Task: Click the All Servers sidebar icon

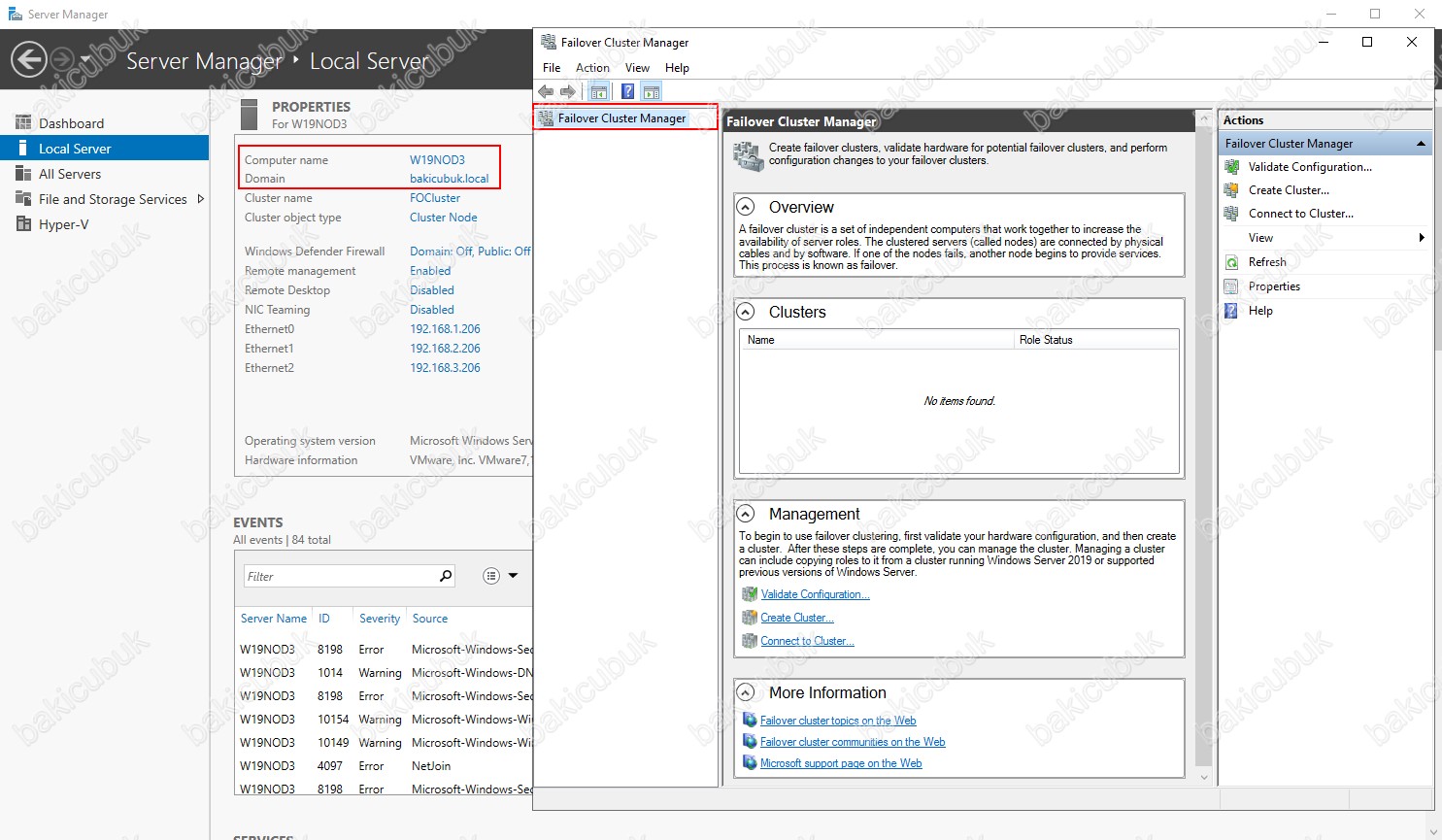Action: (23, 174)
